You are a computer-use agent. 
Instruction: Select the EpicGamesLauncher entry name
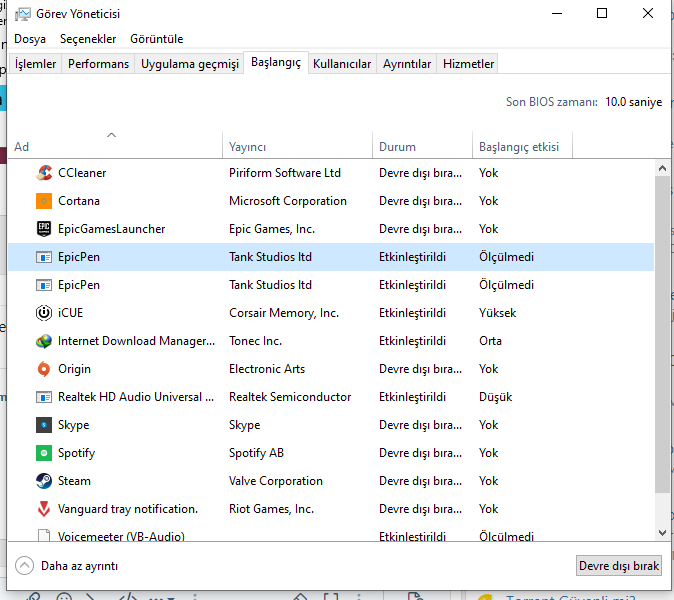pos(111,229)
